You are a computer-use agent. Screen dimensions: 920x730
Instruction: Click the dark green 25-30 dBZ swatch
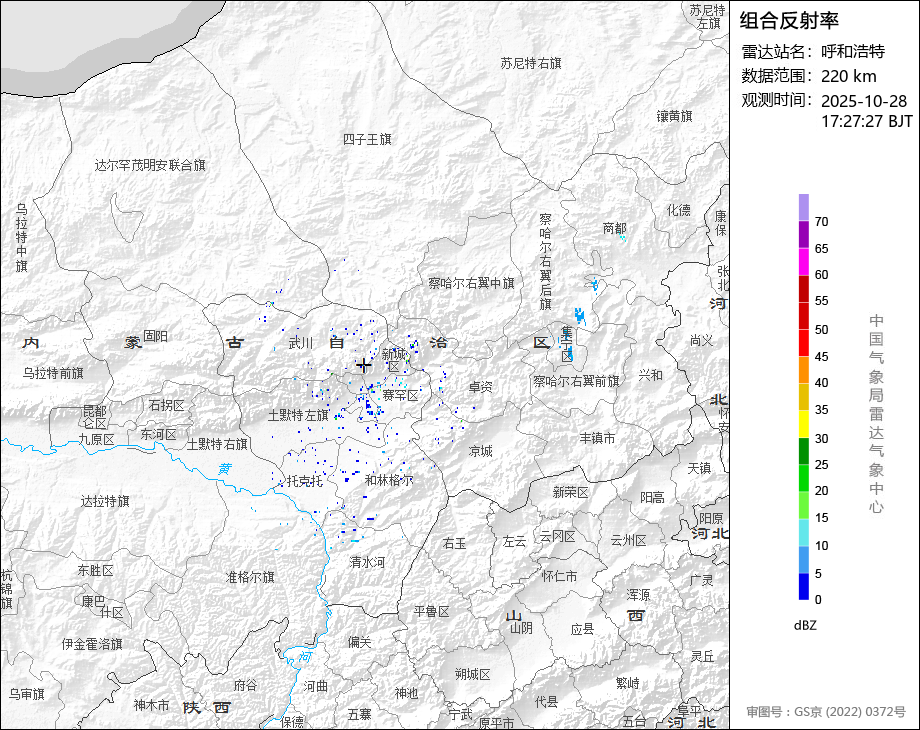(x=804, y=451)
